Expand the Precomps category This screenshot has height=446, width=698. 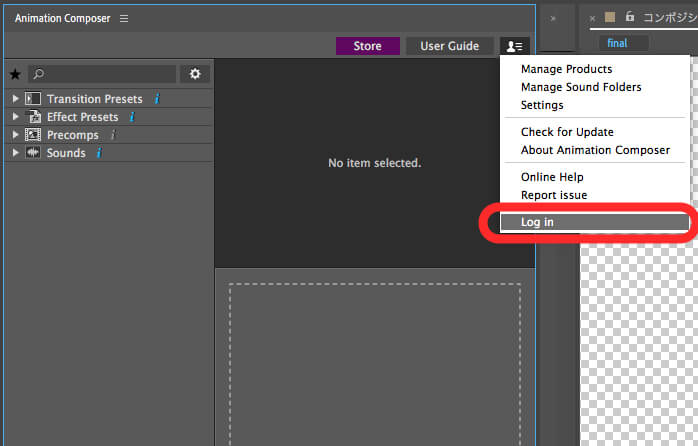pyautogui.click(x=16, y=134)
